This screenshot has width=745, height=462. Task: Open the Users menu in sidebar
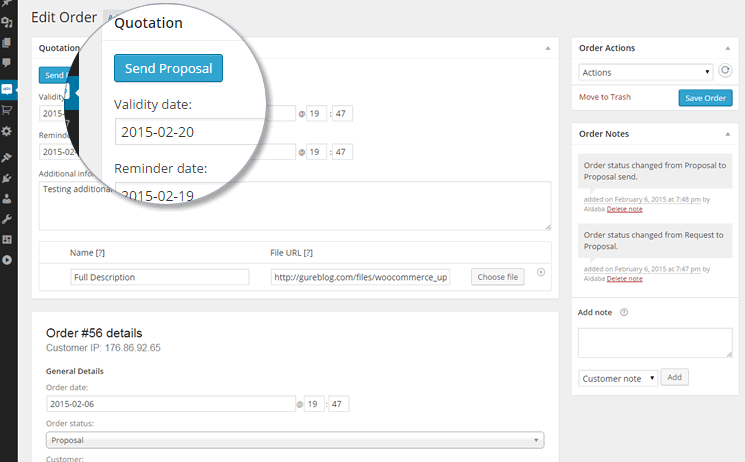pyautogui.click(x=7, y=198)
